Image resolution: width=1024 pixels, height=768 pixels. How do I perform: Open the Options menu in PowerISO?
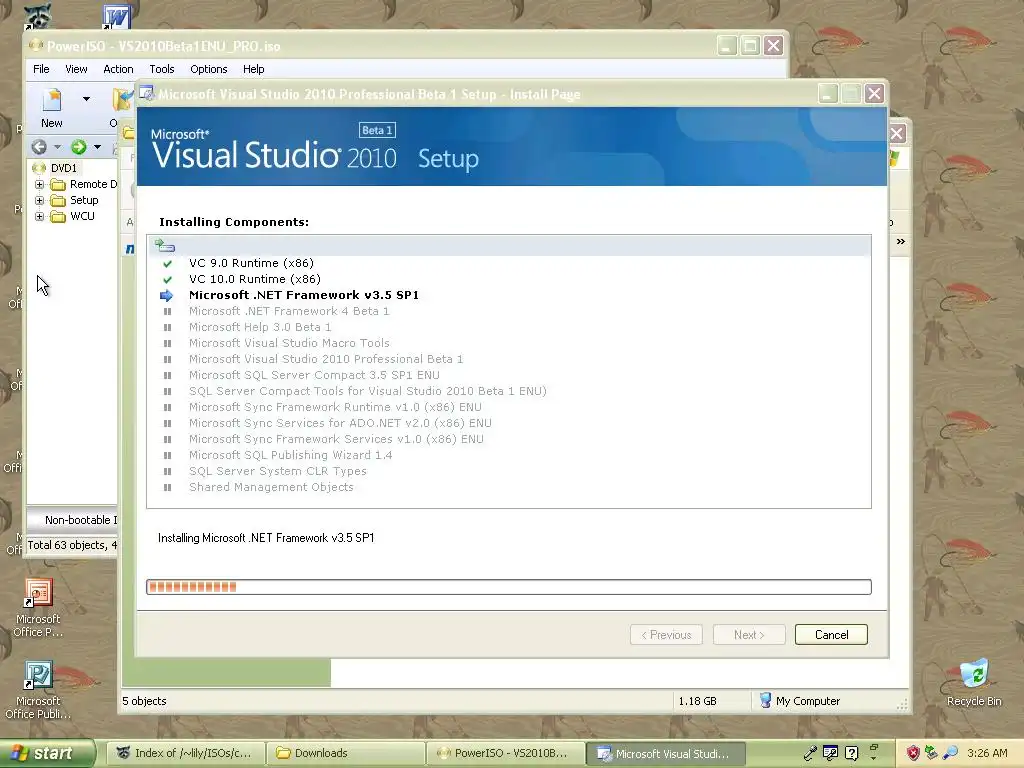pos(209,69)
